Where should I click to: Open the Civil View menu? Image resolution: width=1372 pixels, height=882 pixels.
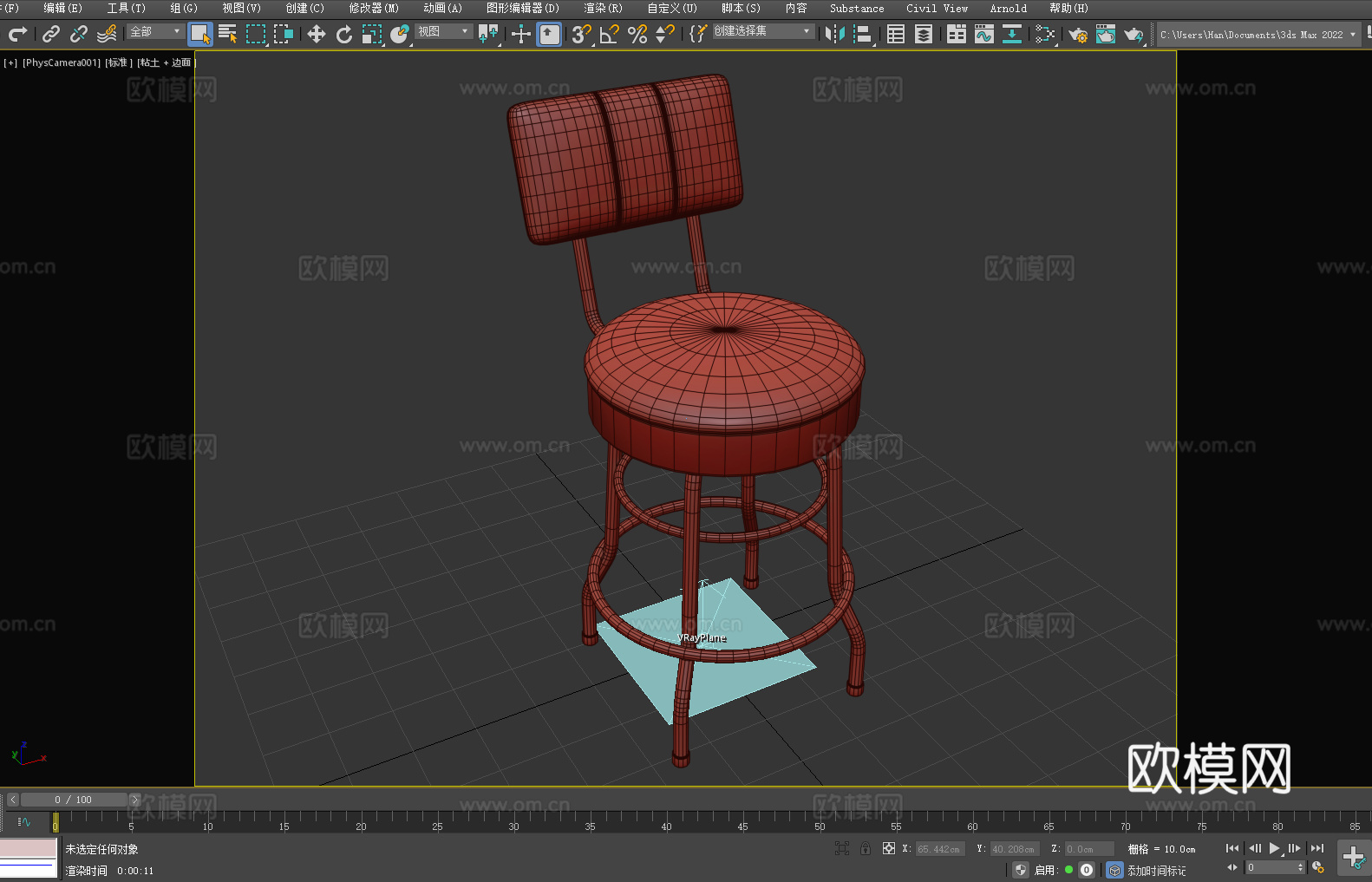937,8
